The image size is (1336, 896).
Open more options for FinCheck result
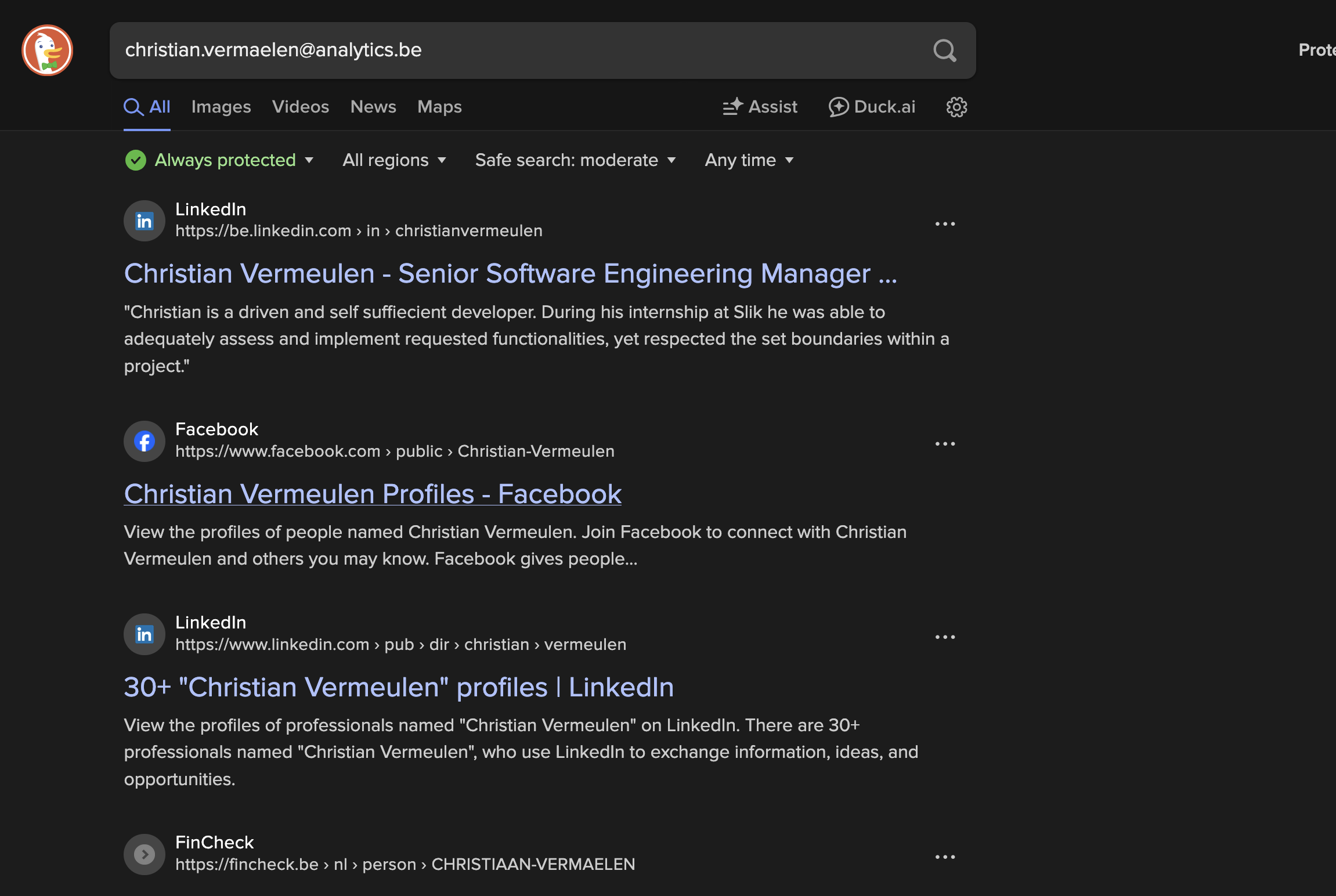coord(945,857)
